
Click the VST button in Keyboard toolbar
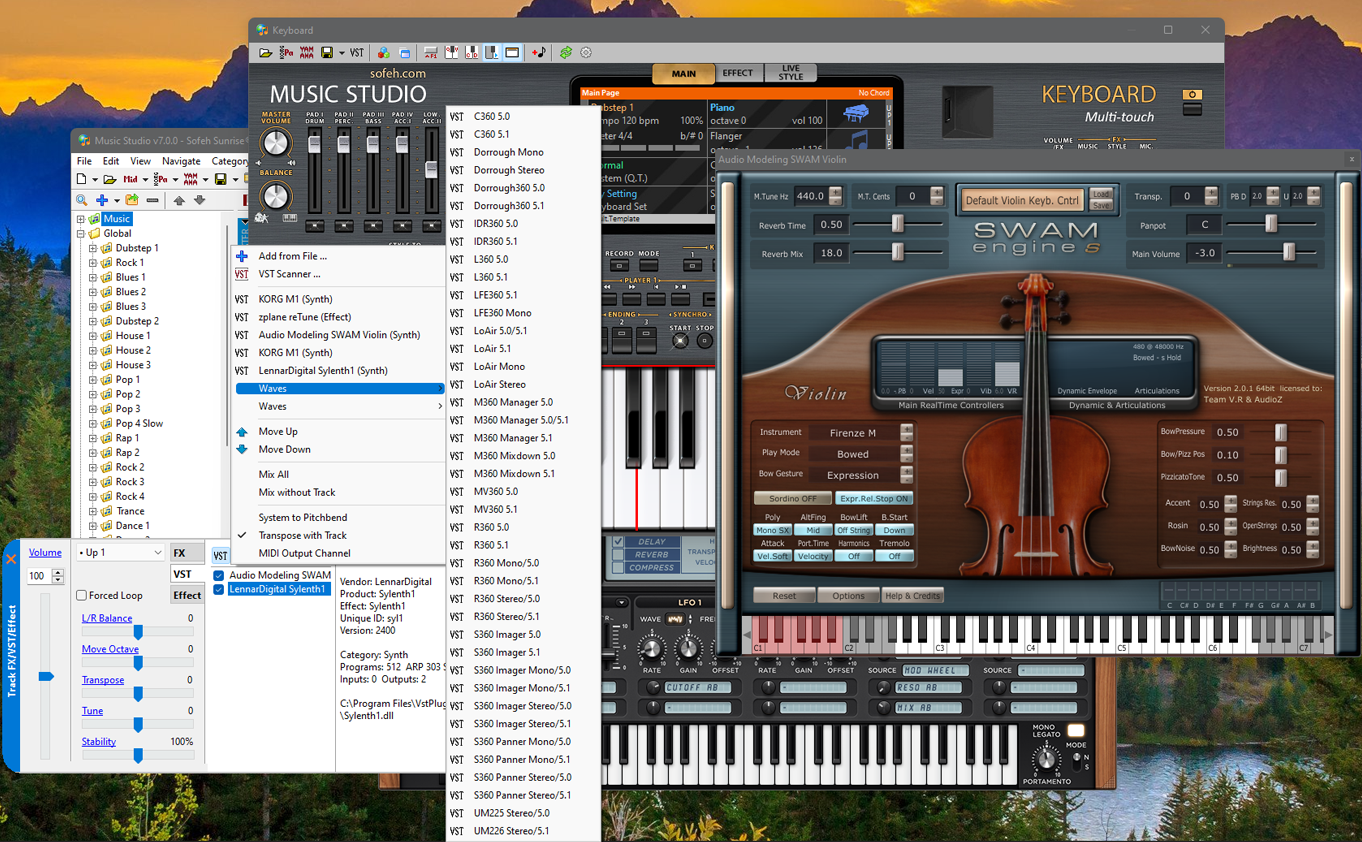coord(356,52)
